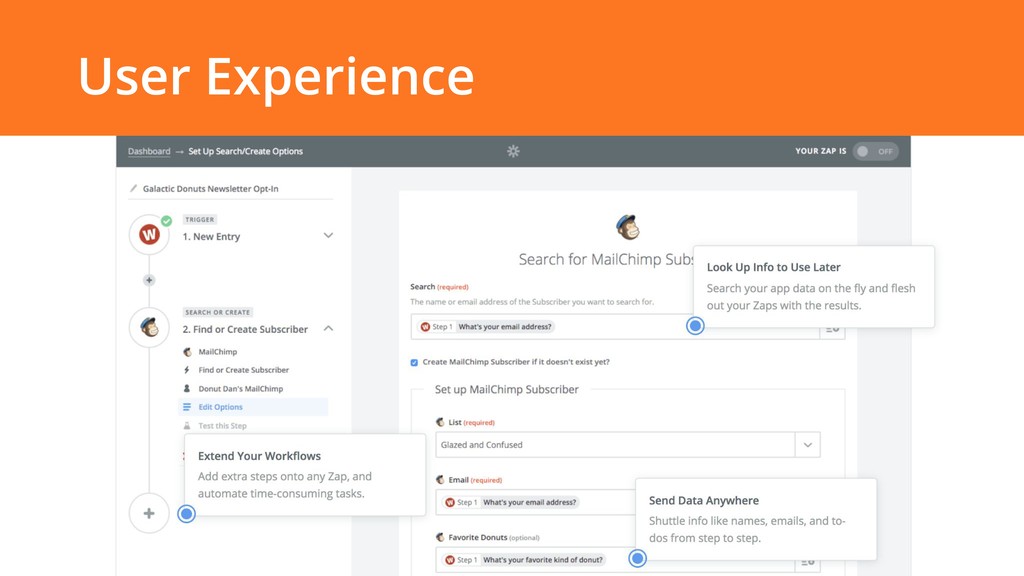Open the Dashboard breadcrumb link
This screenshot has height=576, width=1024.
pyautogui.click(x=149, y=151)
